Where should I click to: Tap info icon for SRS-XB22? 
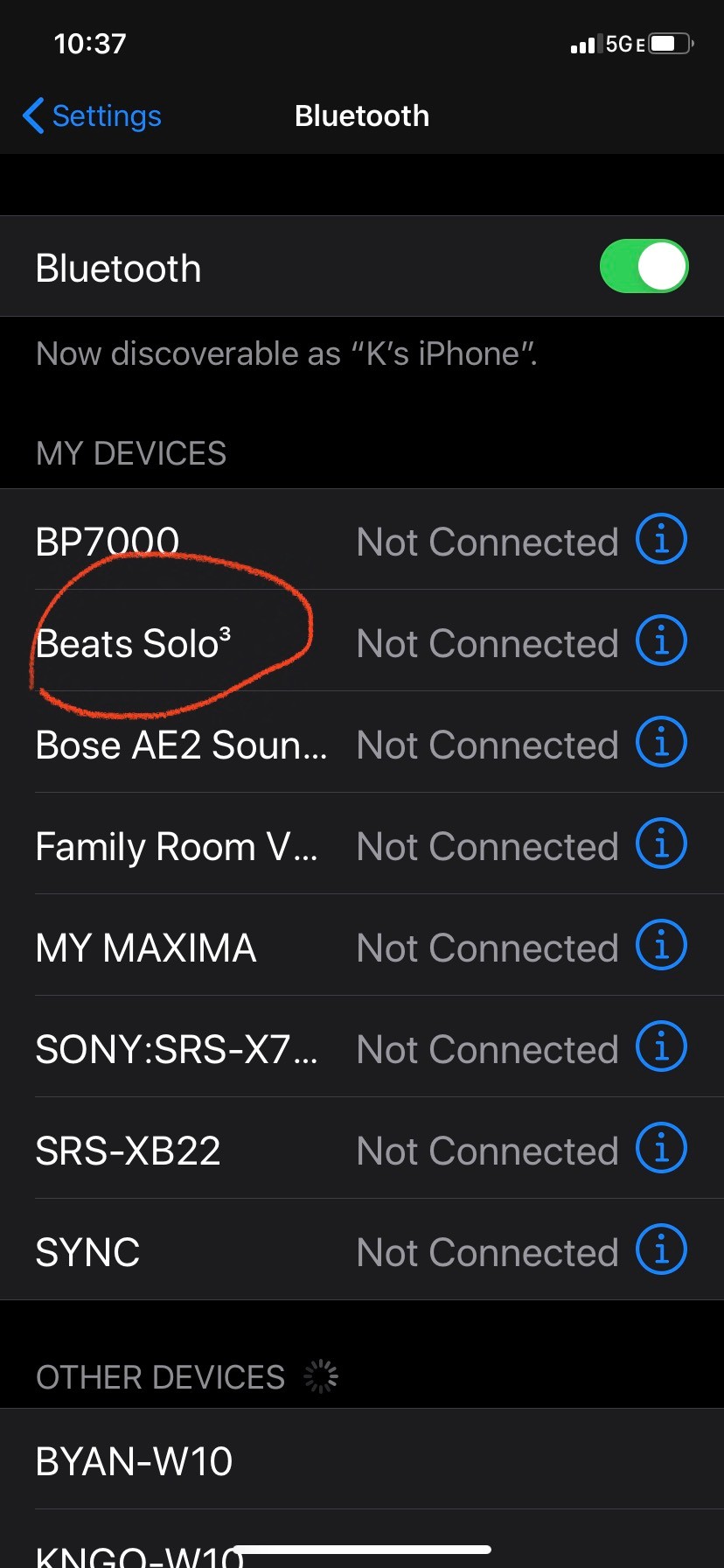pos(661,1148)
